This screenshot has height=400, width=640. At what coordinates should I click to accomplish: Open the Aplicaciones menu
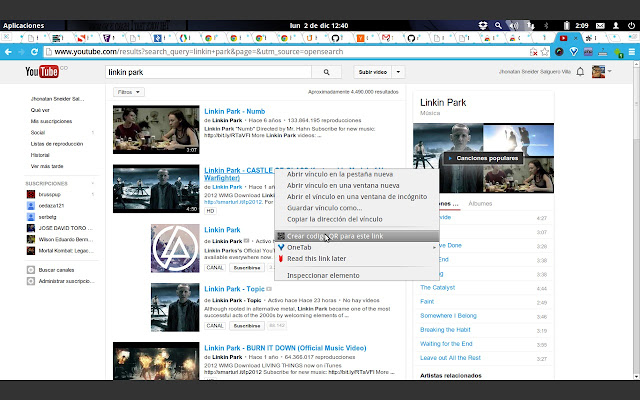[23, 25]
